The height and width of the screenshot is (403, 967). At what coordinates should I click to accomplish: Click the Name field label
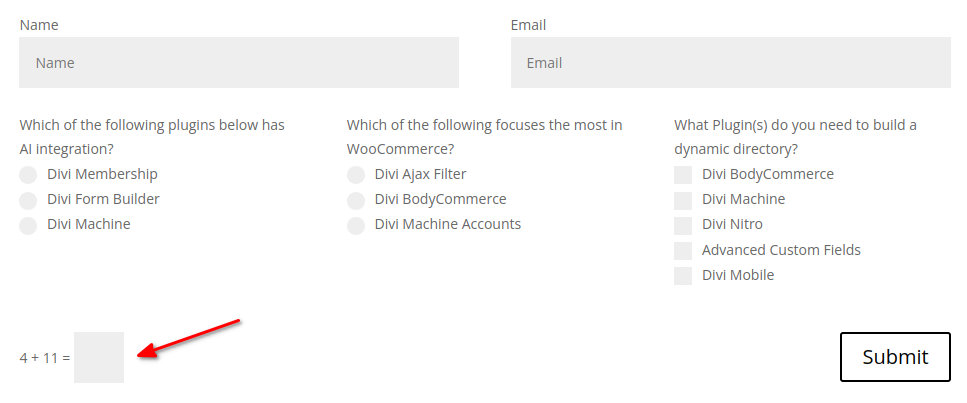(x=39, y=25)
